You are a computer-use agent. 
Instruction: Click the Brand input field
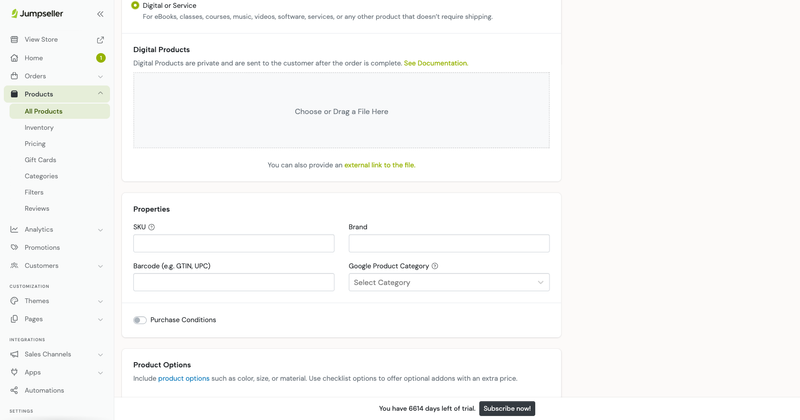coord(449,243)
